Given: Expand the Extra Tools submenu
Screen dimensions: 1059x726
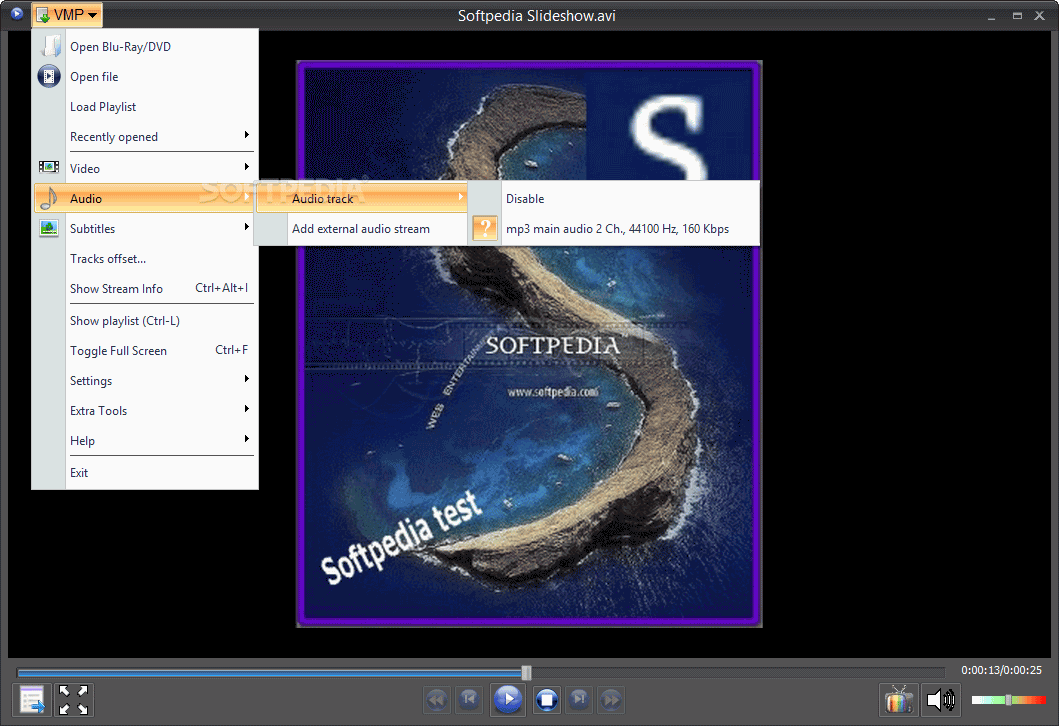Looking at the screenshot, I should [145, 411].
